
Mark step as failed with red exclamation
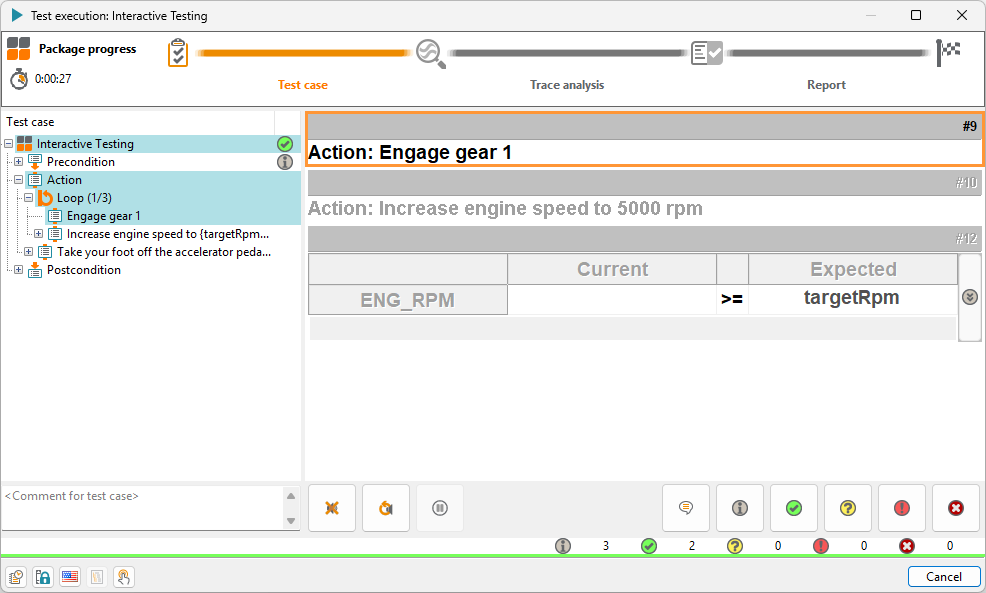pyautogui.click(x=902, y=508)
